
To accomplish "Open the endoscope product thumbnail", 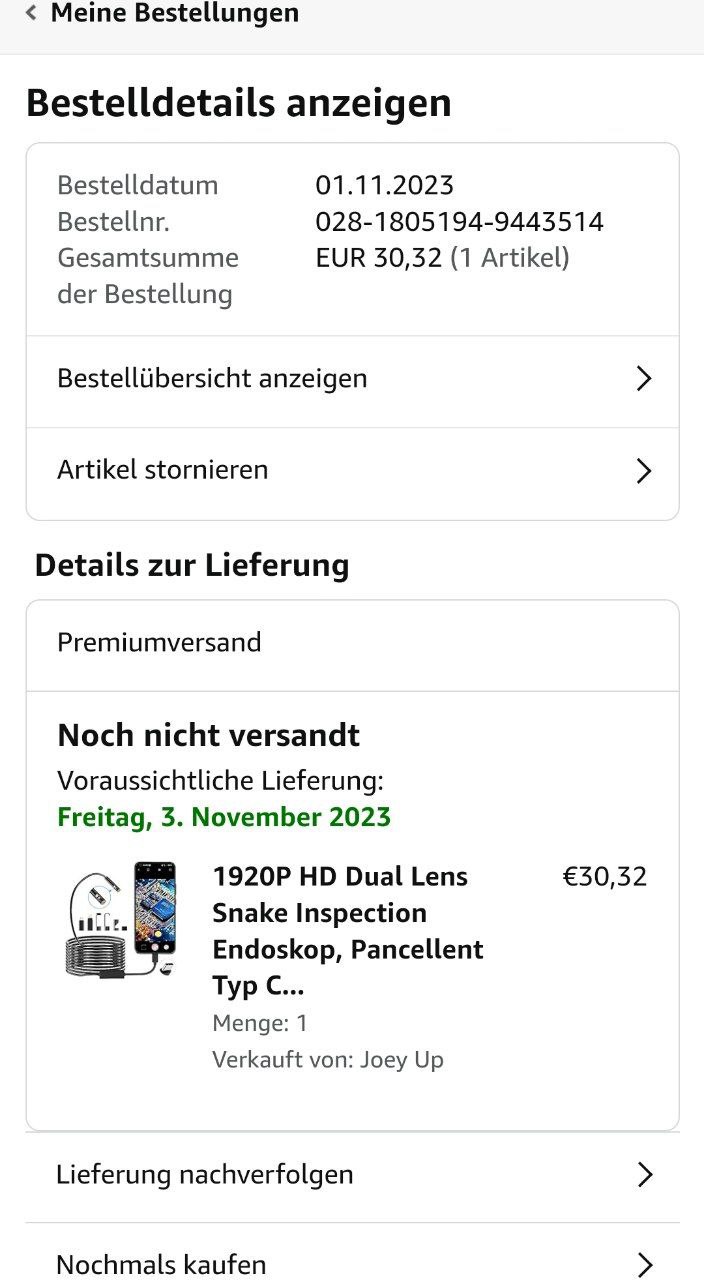I will tap(119, 920).
